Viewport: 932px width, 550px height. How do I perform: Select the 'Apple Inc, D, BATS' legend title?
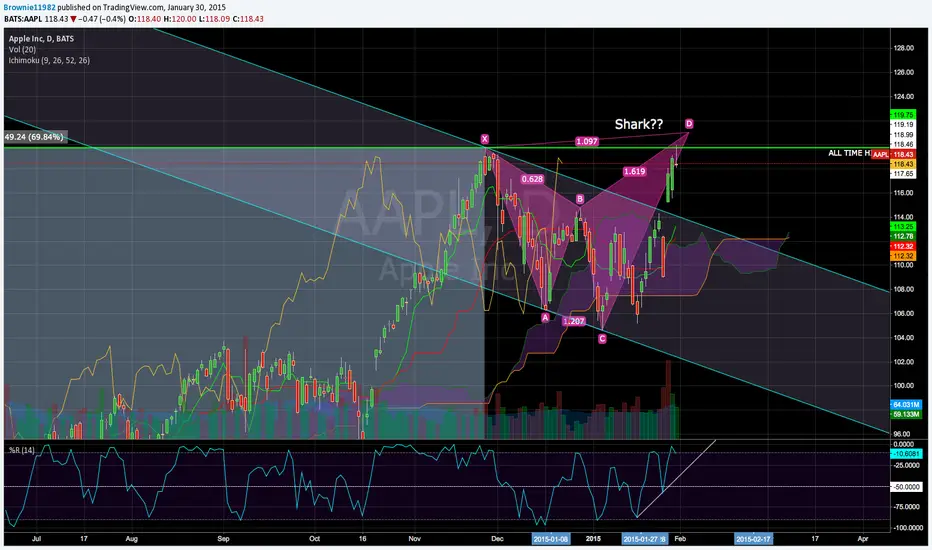click(41, 39)
